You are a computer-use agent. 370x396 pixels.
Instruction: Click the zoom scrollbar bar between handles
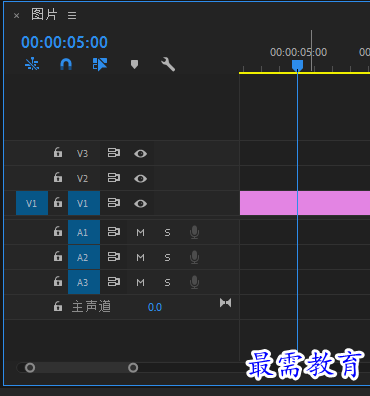point(81,368)
